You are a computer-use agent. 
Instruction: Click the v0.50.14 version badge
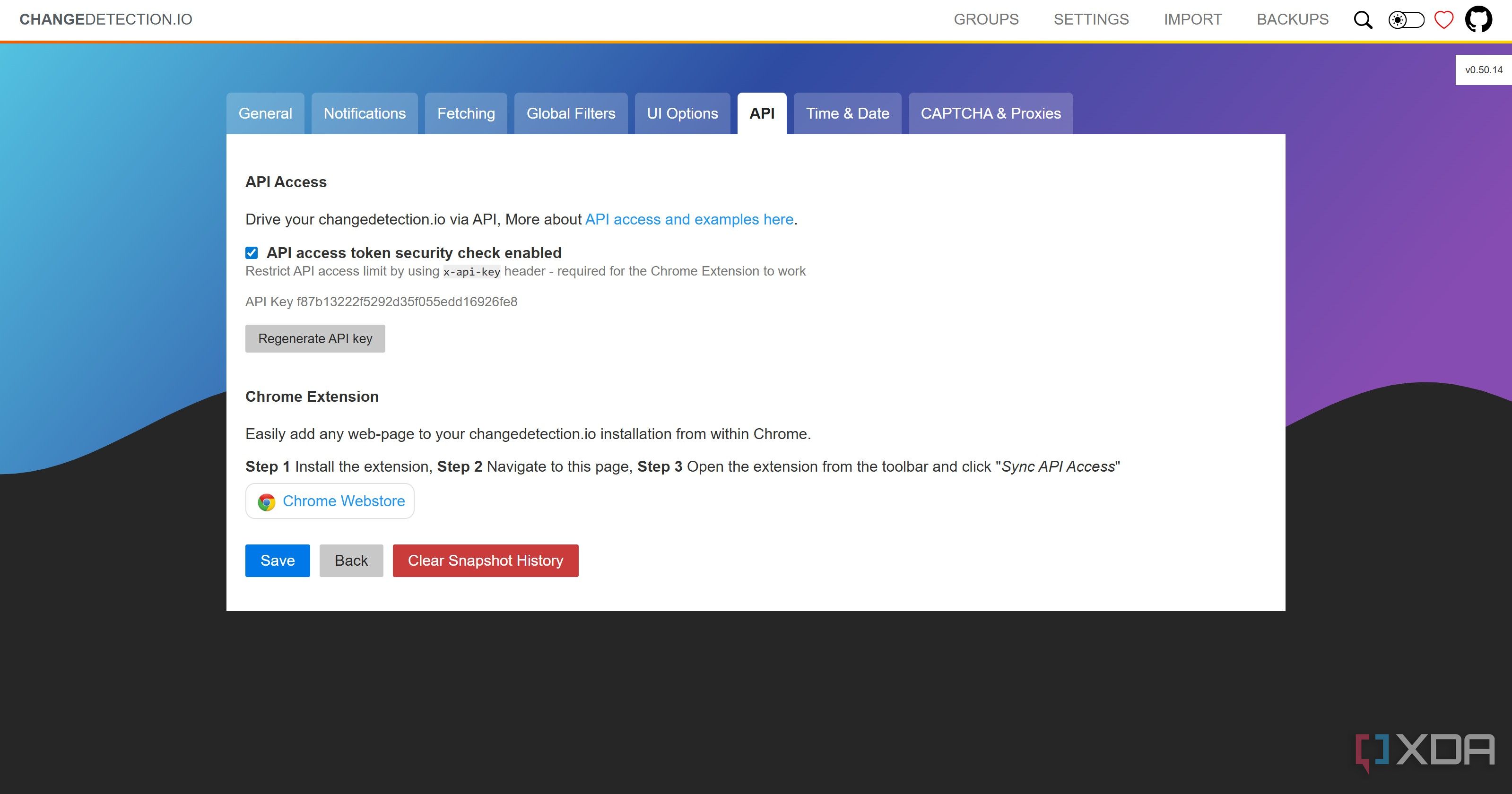[1483, 70]
